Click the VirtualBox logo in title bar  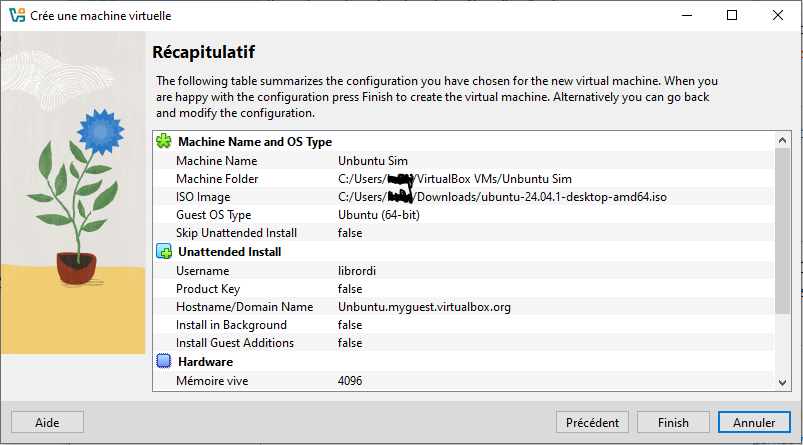(17, 15)
